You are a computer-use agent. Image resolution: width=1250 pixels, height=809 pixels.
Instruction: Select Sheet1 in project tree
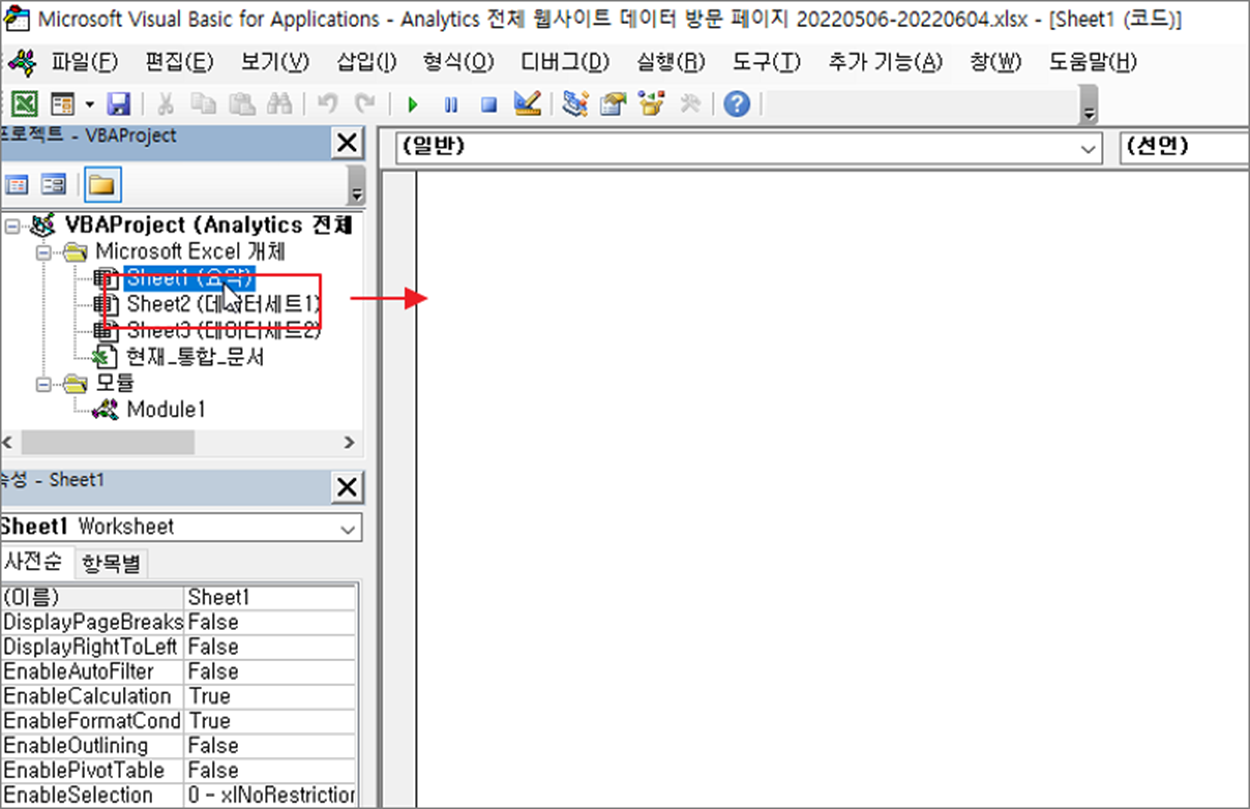190,277
